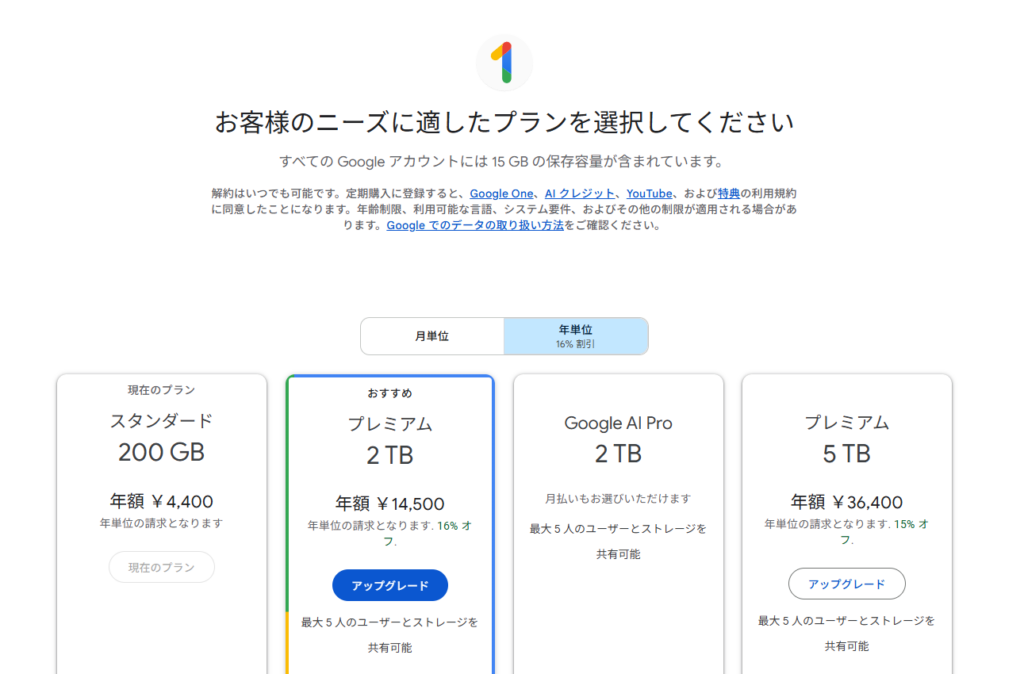The height and width of the screenshot is (674, 1024).
Task: Click the Google One logo icon
Action: click(x=504, y=63)
